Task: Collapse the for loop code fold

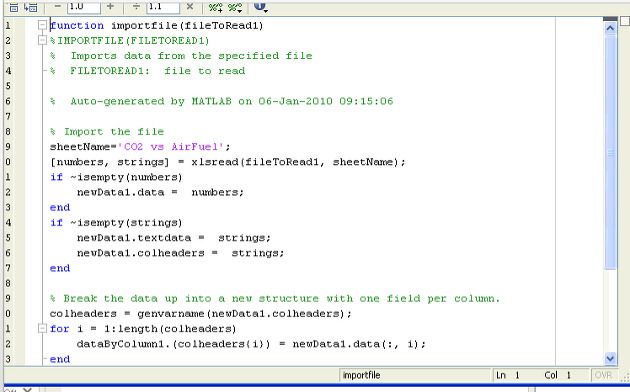Action: [x=42, y=329]
